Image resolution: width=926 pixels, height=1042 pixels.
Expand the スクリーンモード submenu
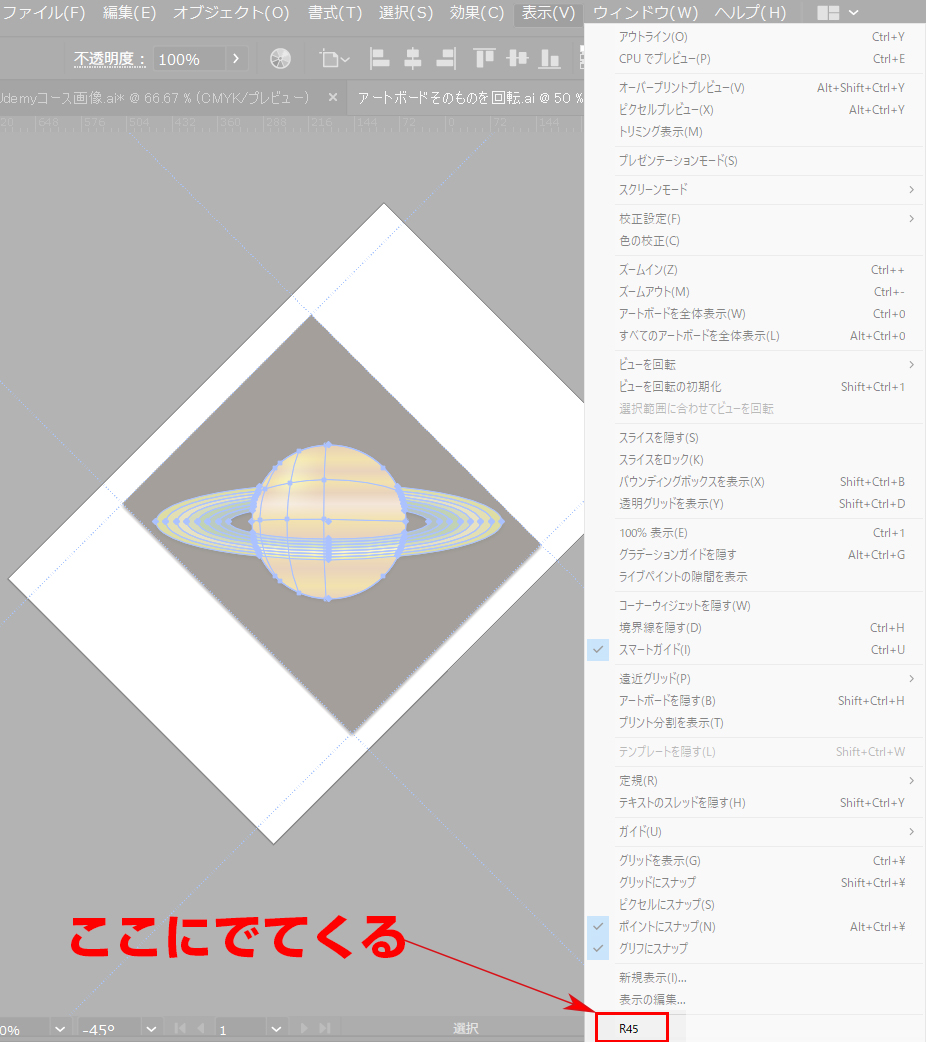pos(755,190)
